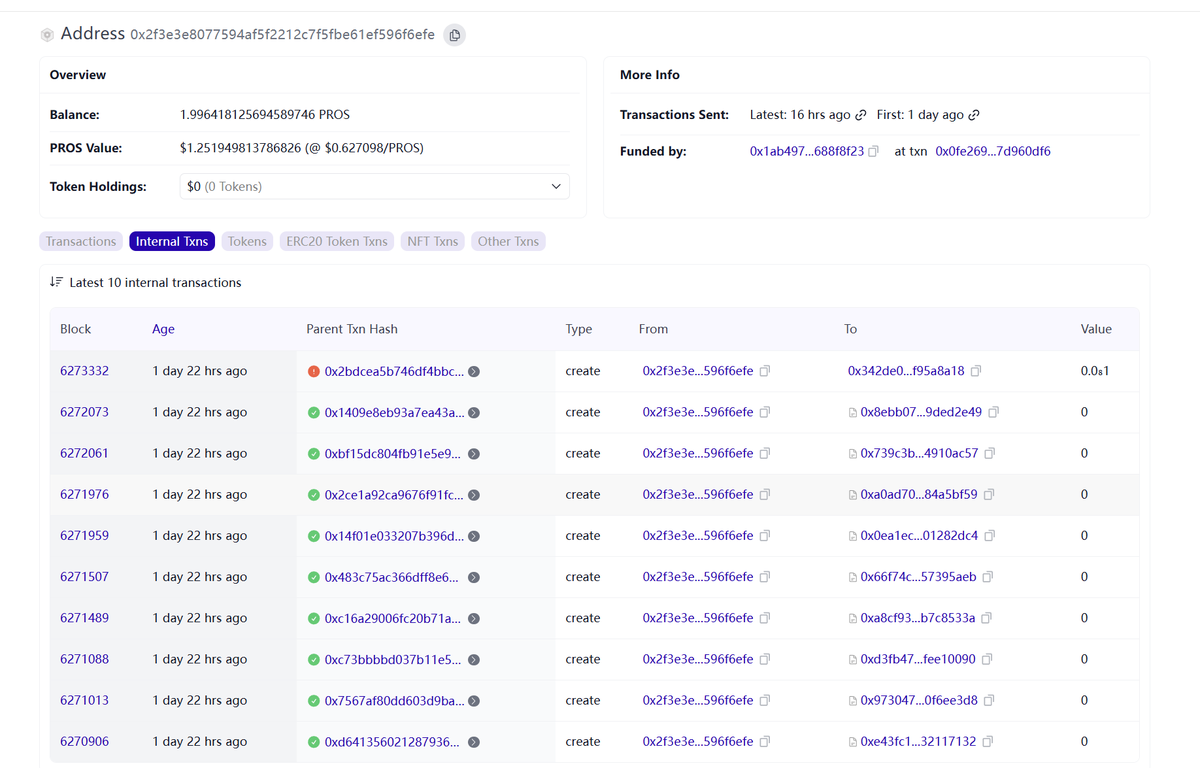The height and width of the screenshot is (768, 1200).
Task: Open block 6270906
Action: click(x=84, y=742)
